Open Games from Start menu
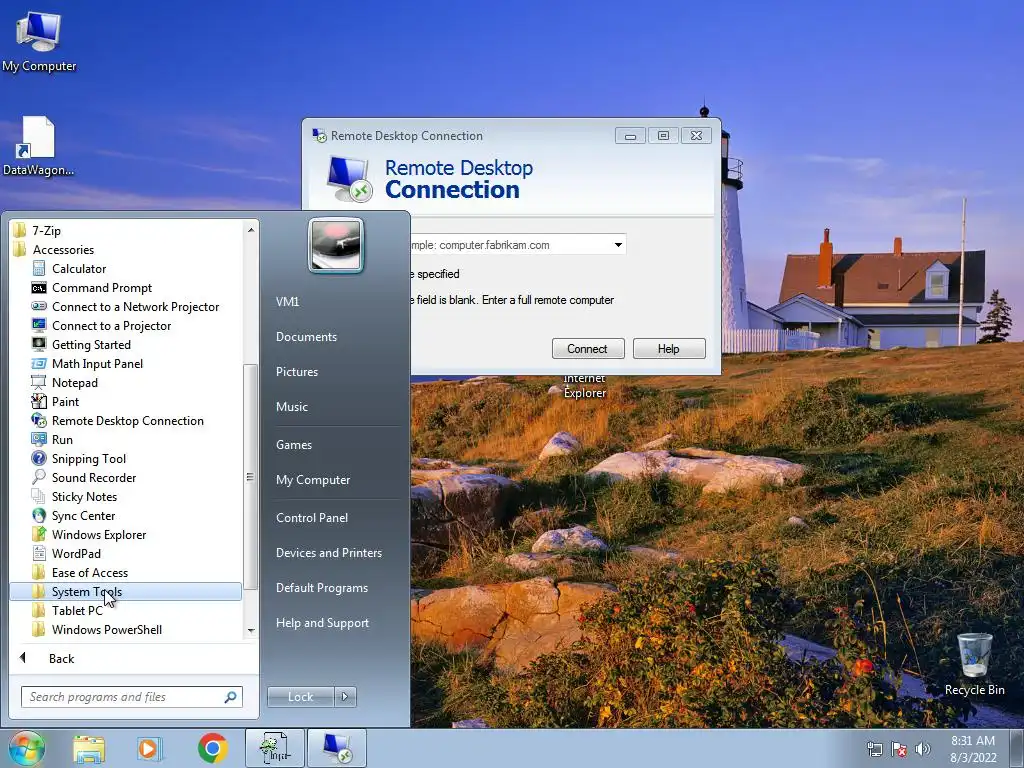Screen dimensions: 1024x768 (x=294, y=444)
